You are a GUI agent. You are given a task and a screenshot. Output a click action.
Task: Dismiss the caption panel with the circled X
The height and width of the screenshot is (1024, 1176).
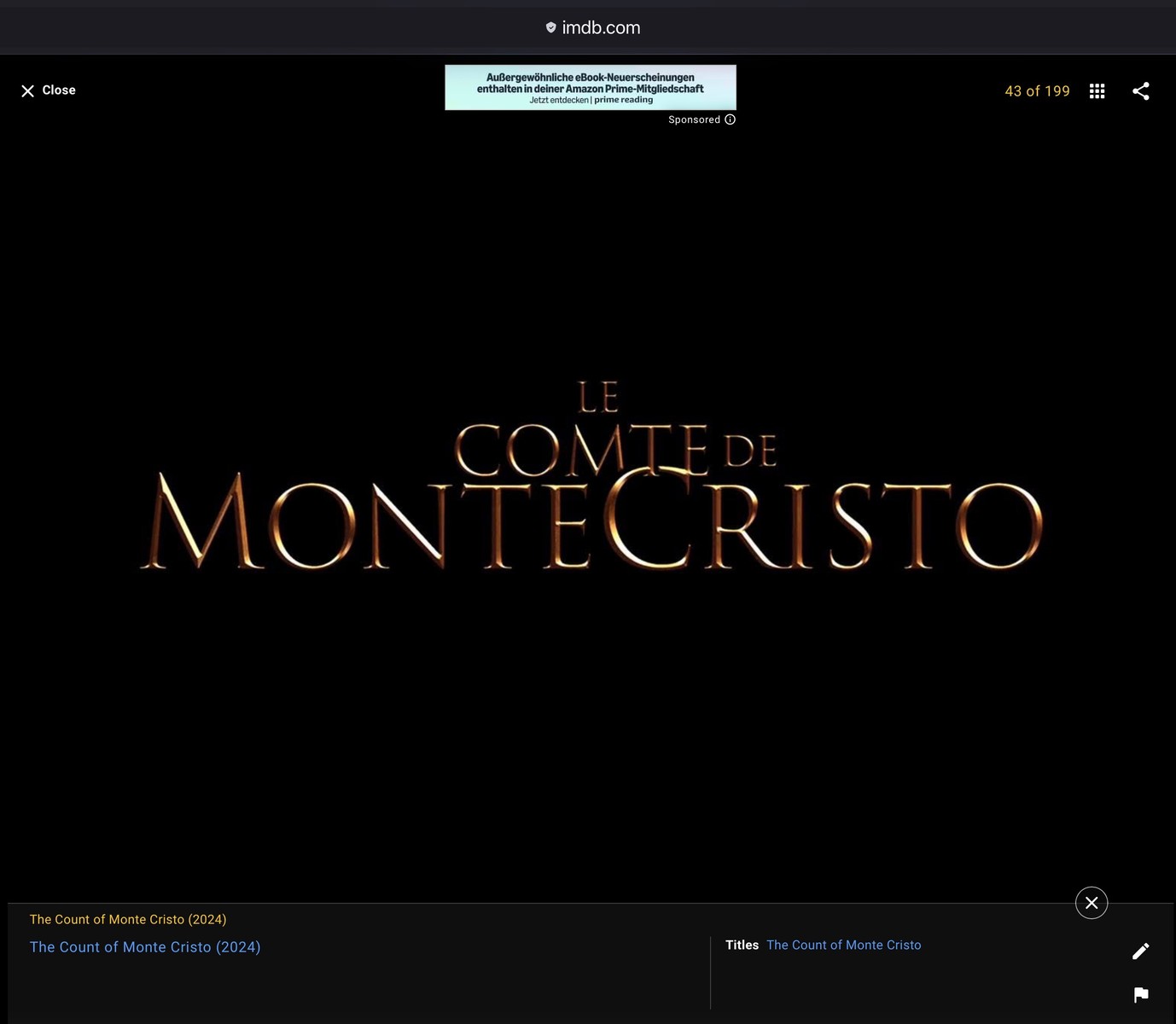1092,903
